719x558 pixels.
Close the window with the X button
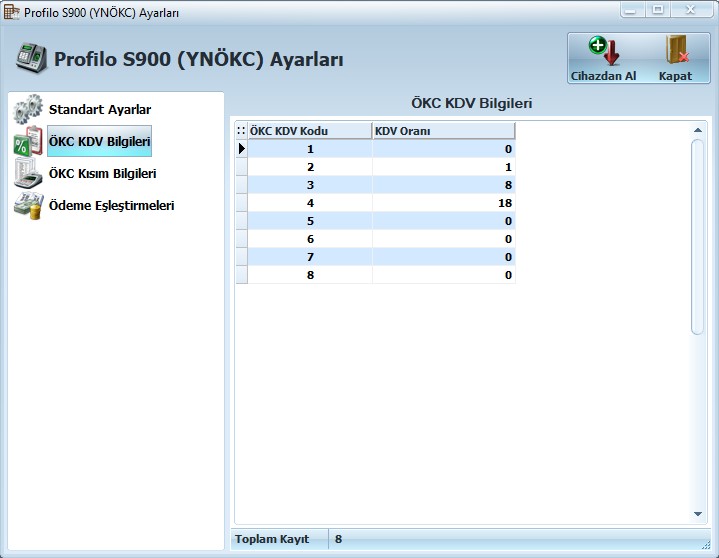coord(691,10)
